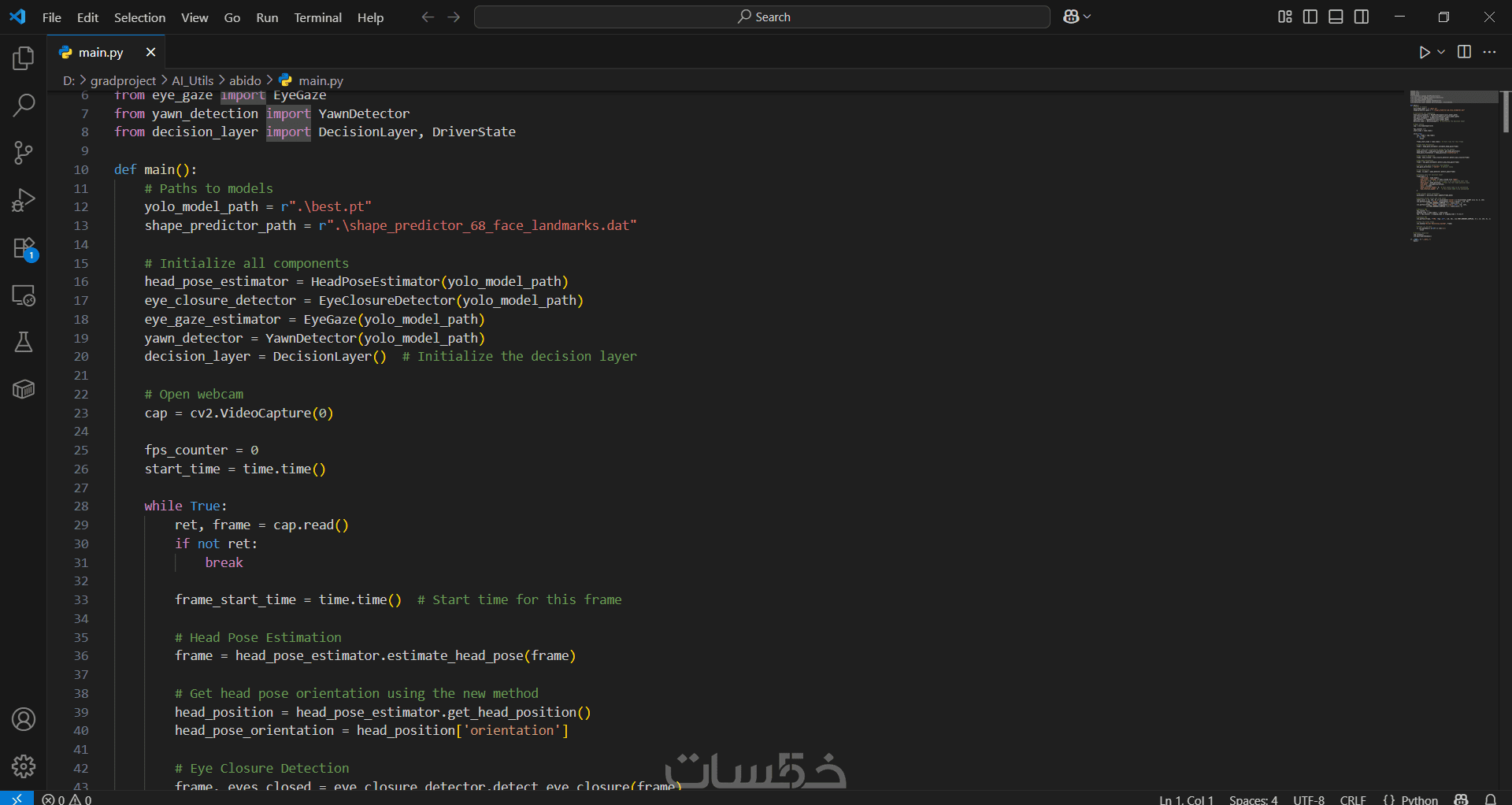Click the 'fps_counter = 0' line

point(202,450)
